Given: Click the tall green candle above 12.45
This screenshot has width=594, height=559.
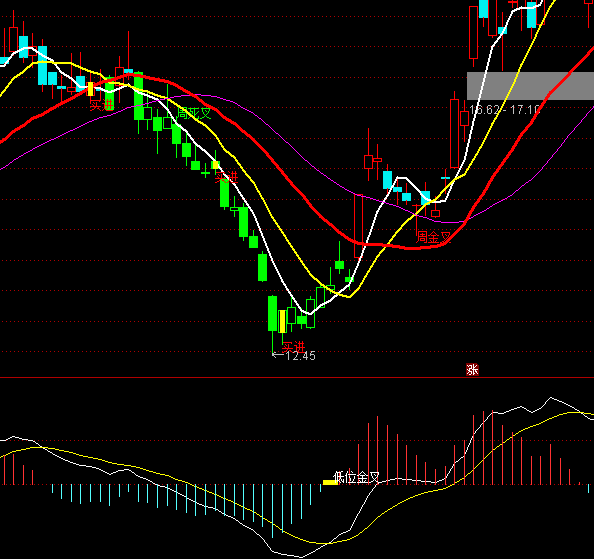Looking at the screenshot, I should click(x=272, y=314).
